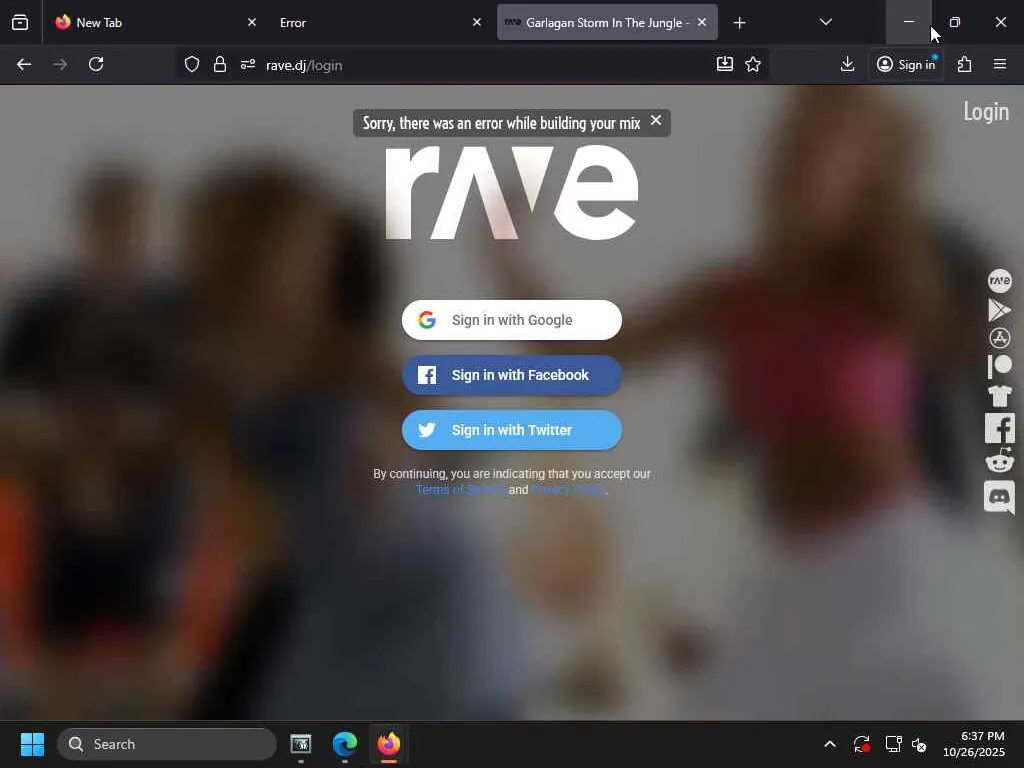Open the first pinned taskbar app

point(300,744)
